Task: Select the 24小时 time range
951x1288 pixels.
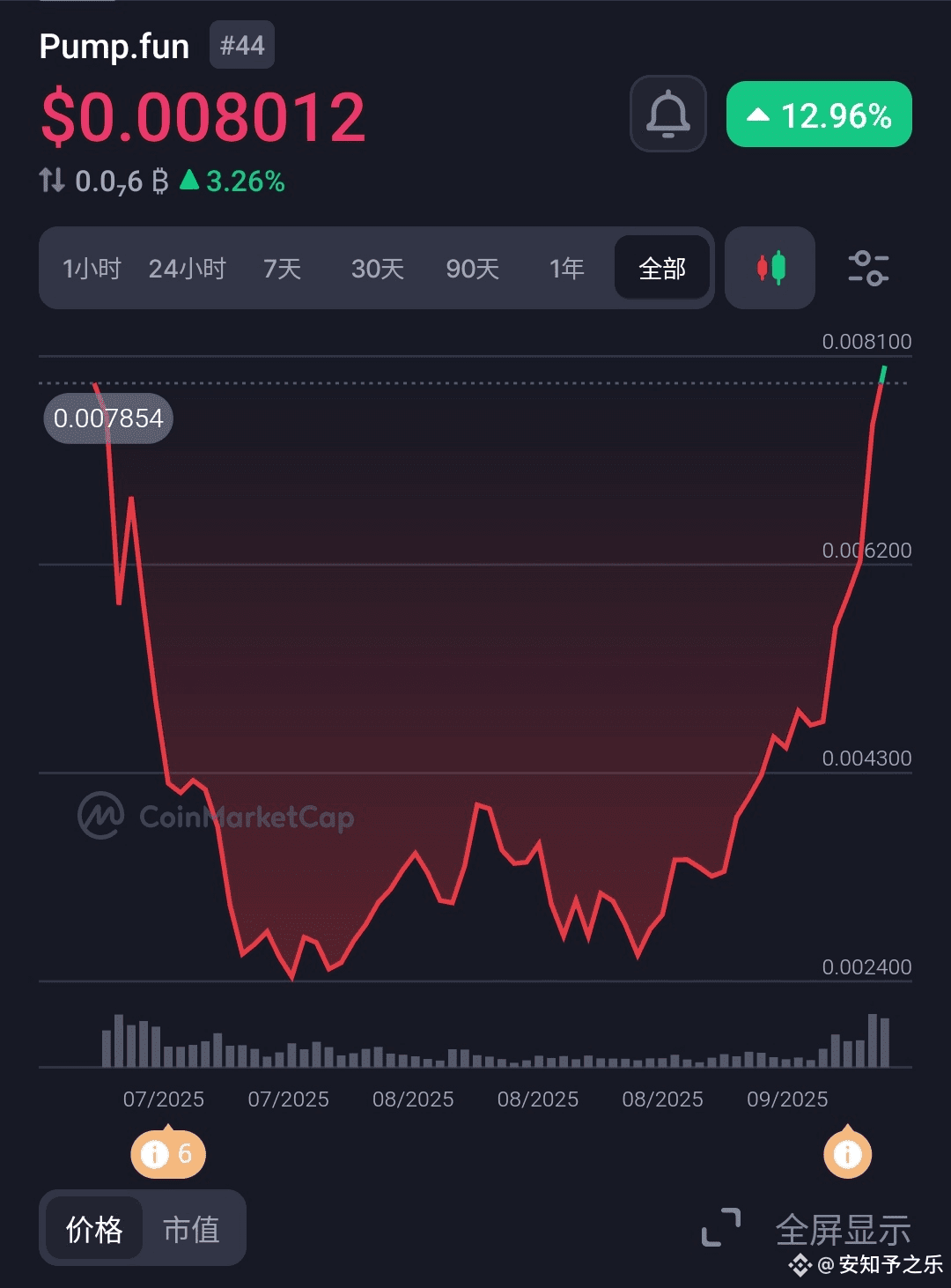Action: [x=187, y=269]
